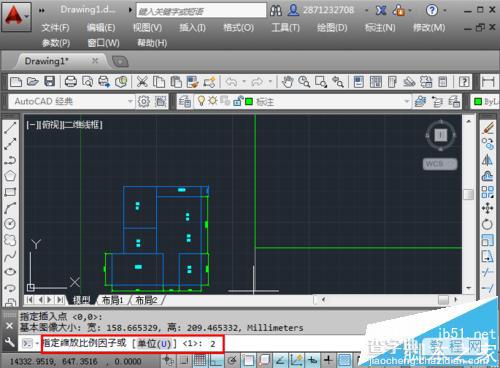Select the Move modify tool
Image resolution: width=500 pixels, height=368 pixels.
point(487,208)
